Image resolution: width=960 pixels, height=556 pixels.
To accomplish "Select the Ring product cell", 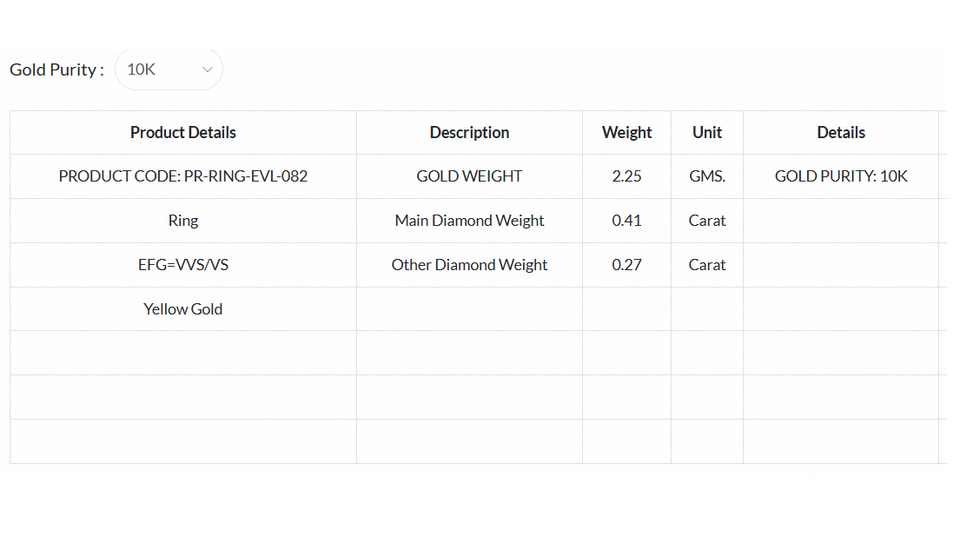I will pos(183,220).
